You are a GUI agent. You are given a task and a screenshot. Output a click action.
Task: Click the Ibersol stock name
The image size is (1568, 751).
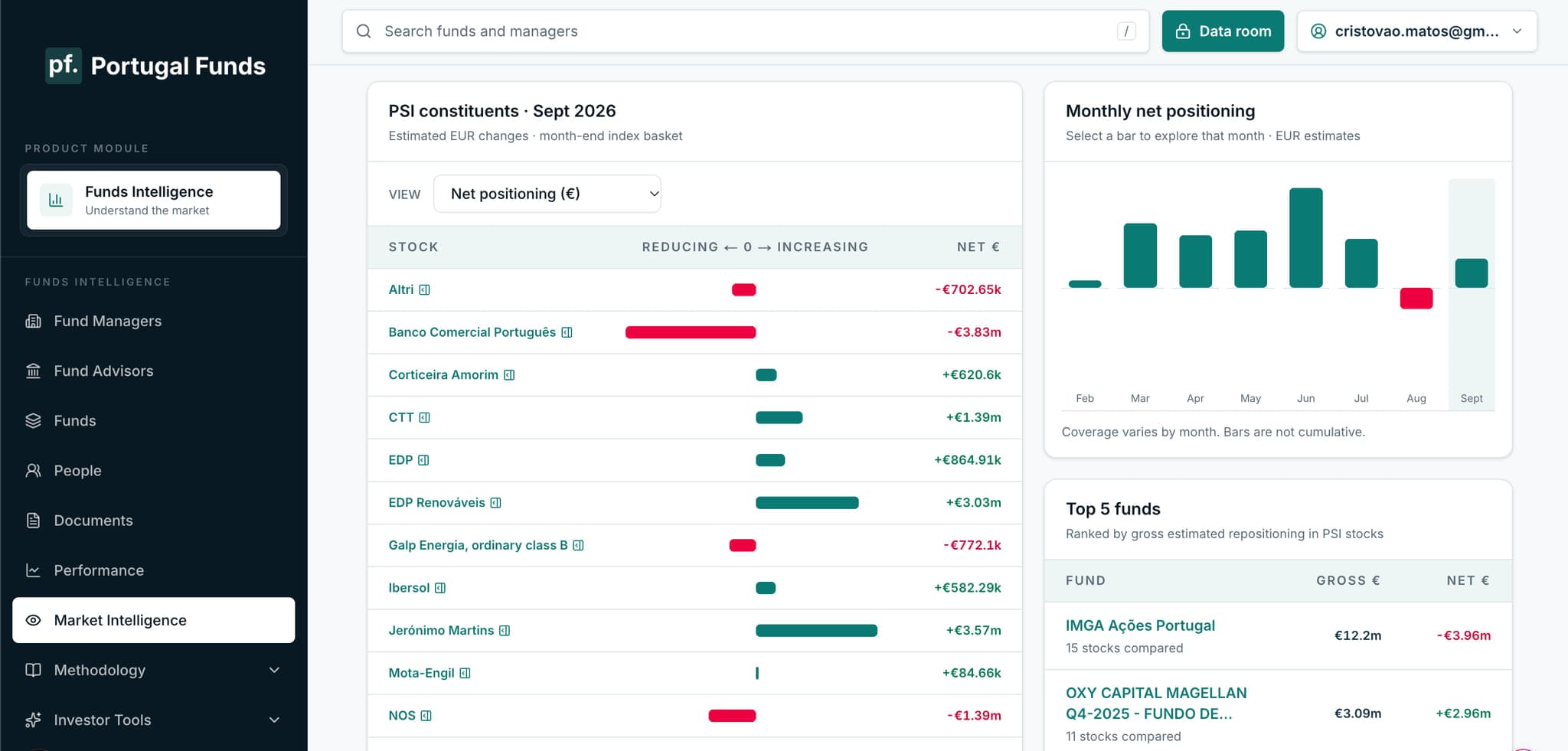(409, 588)
